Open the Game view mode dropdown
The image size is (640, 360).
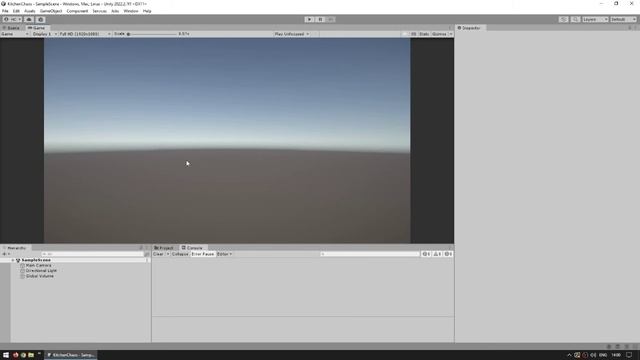point(15,34)
